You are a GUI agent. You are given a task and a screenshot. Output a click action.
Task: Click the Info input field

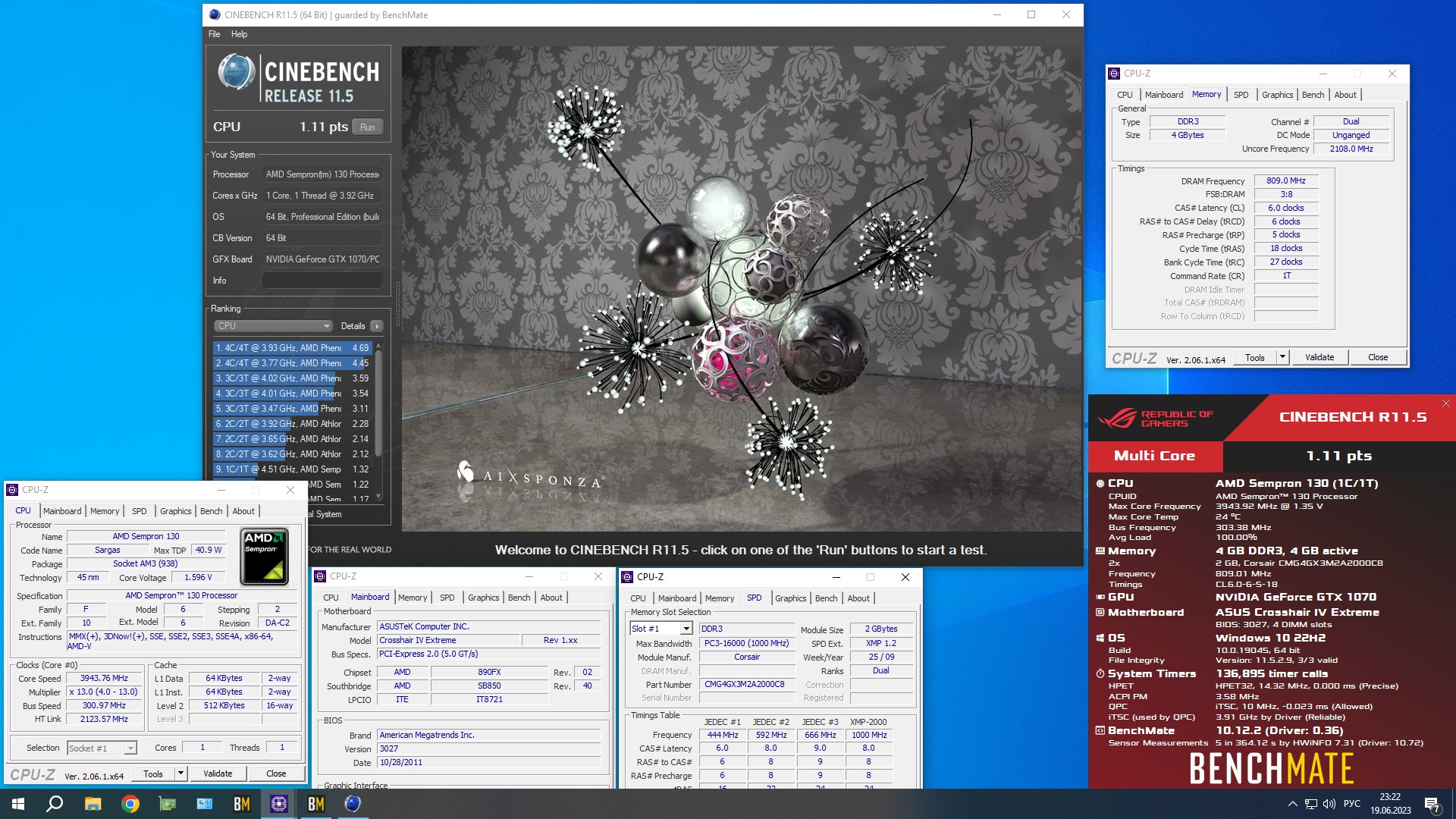point(322,281)
